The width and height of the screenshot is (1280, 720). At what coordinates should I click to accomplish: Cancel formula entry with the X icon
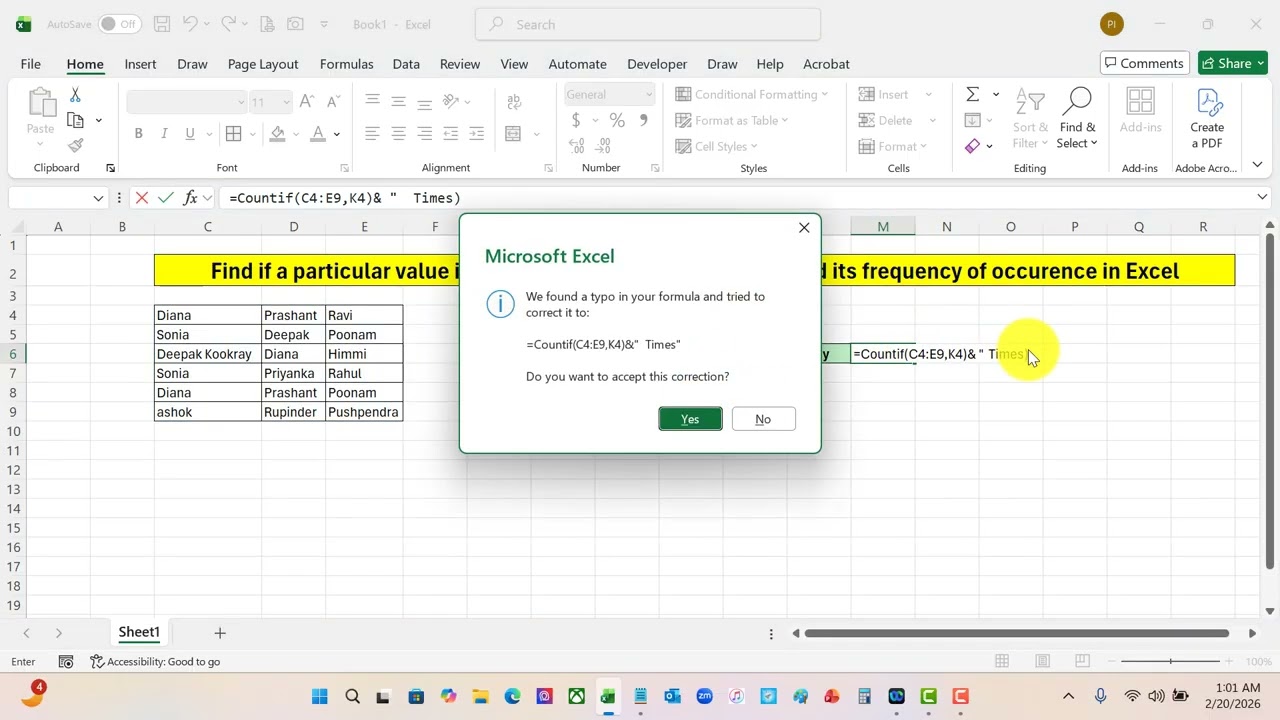point(142,198)
